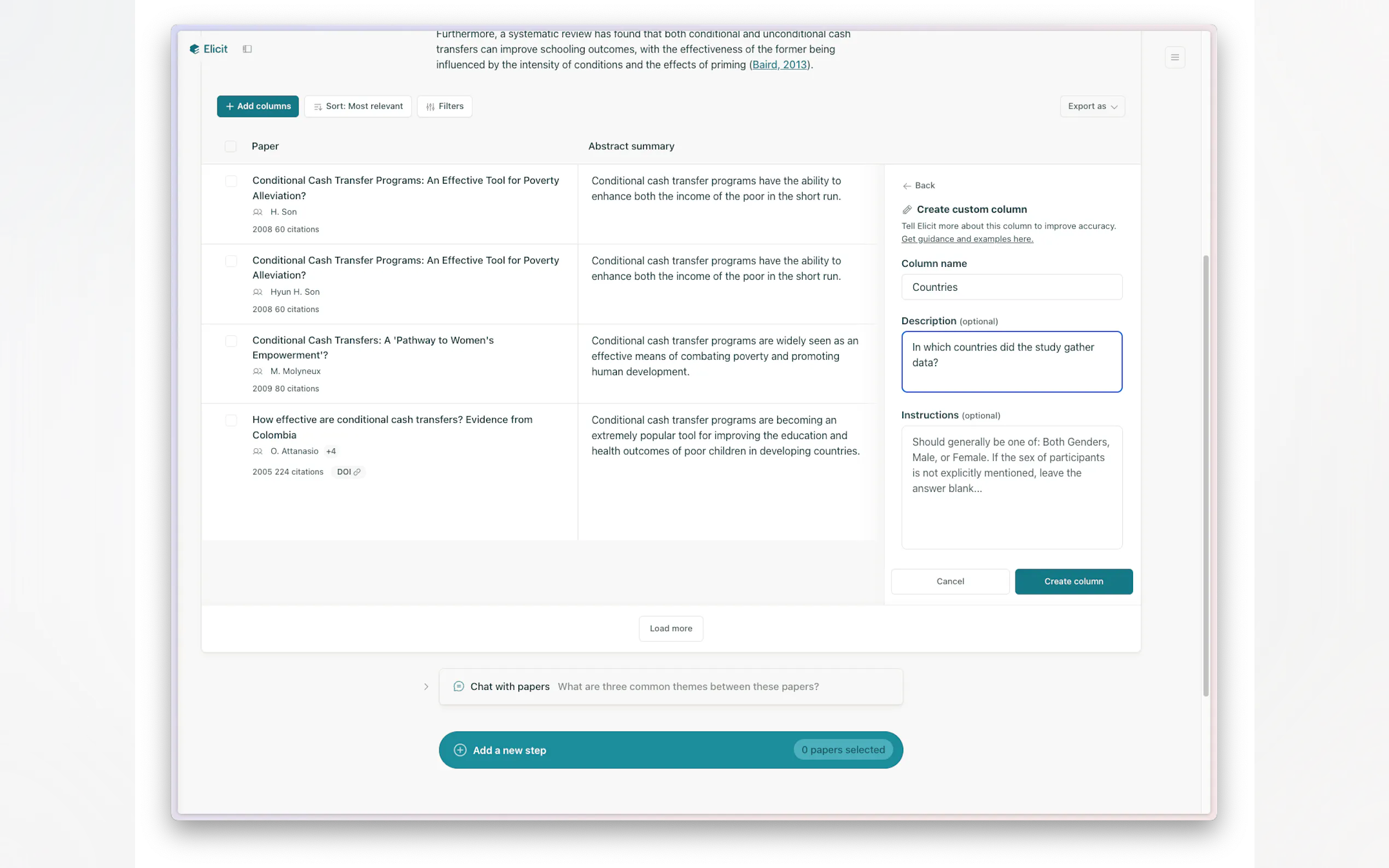Click the Chat with papers bubble icon
1389x868 pixels.
[458, 686]
